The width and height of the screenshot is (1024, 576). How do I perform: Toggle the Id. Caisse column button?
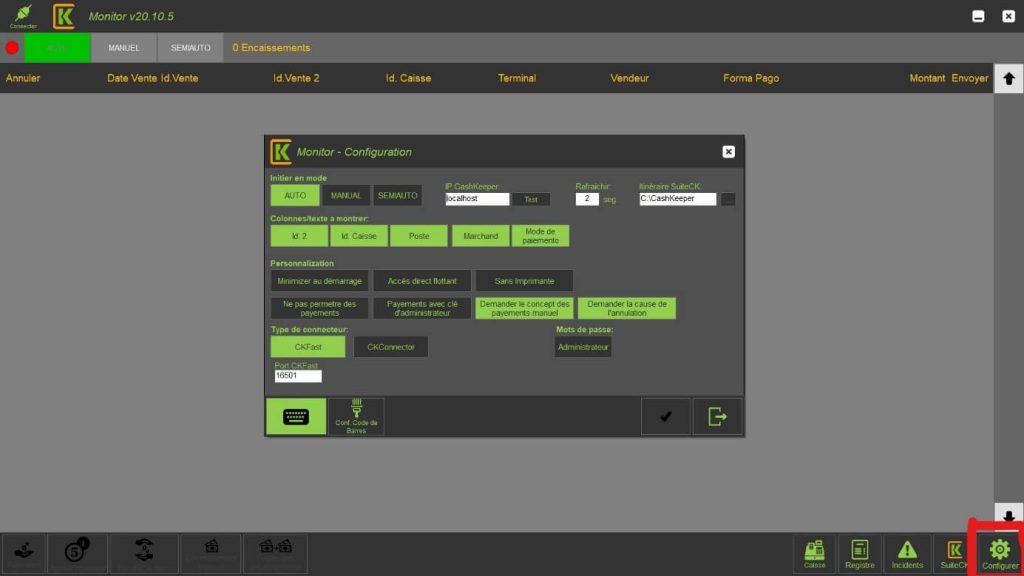[359, 236]
